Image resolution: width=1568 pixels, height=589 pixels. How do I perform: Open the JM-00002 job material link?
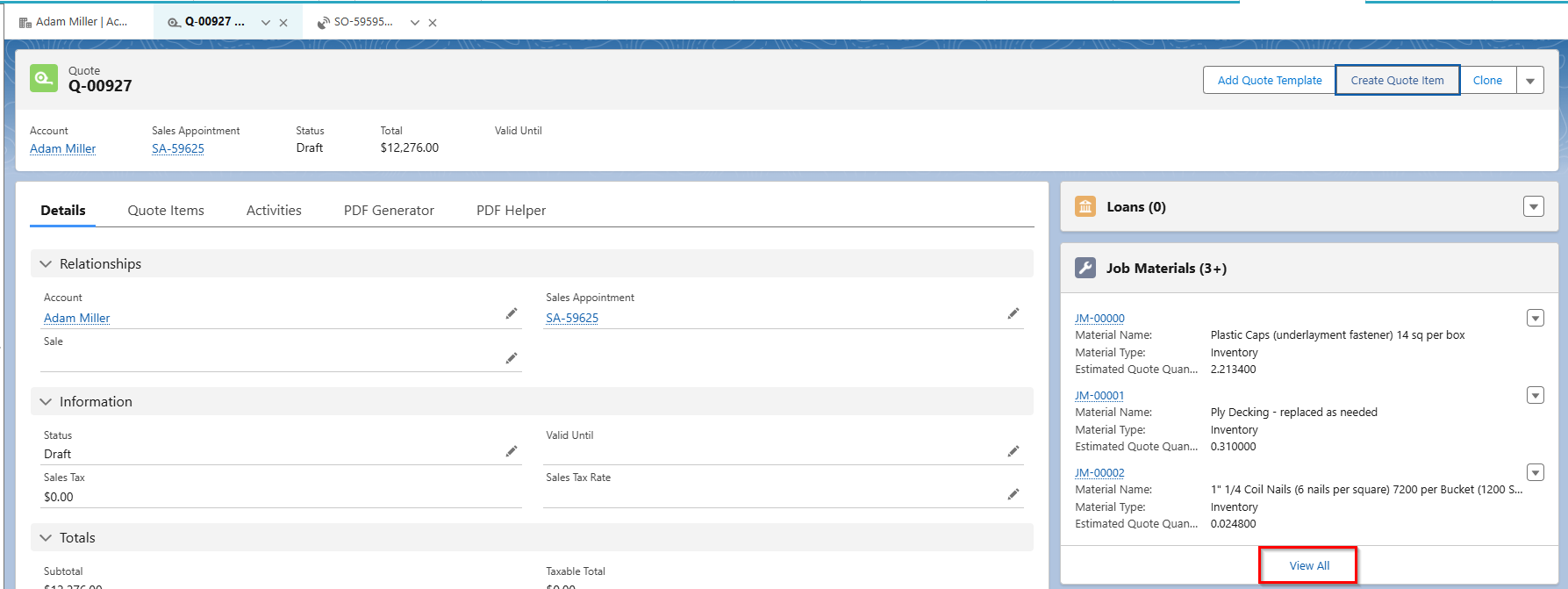pos(1099,472)
